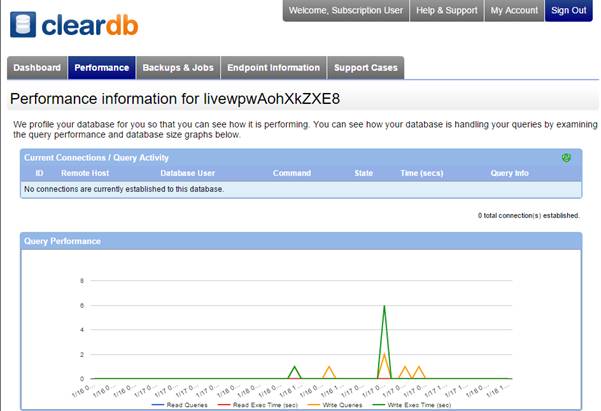The image size is (601, 411).
Task: Open the Endpoint Information tab
Action: pyautogui.click(x=274, y=68)
